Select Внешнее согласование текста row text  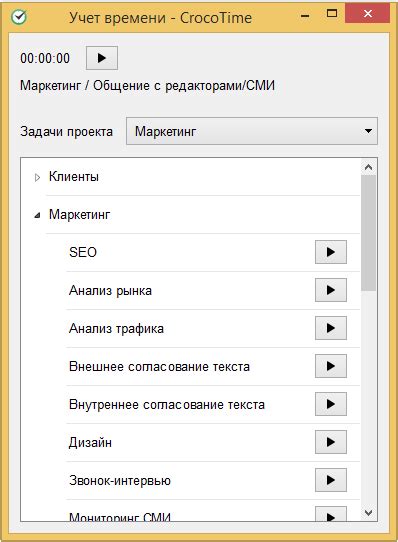click(159, 366)
